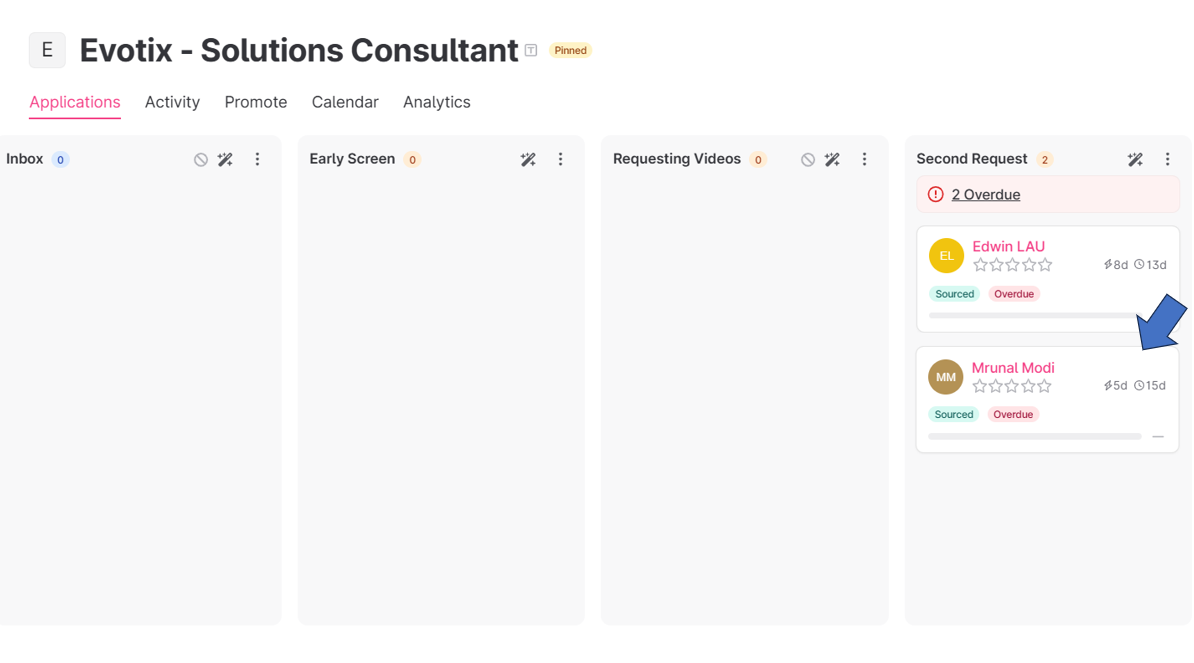This screenshot has height=663, width=1194.
Task: Click the progress bar on Mrunal Modi's card
Action: [1034, 437]
